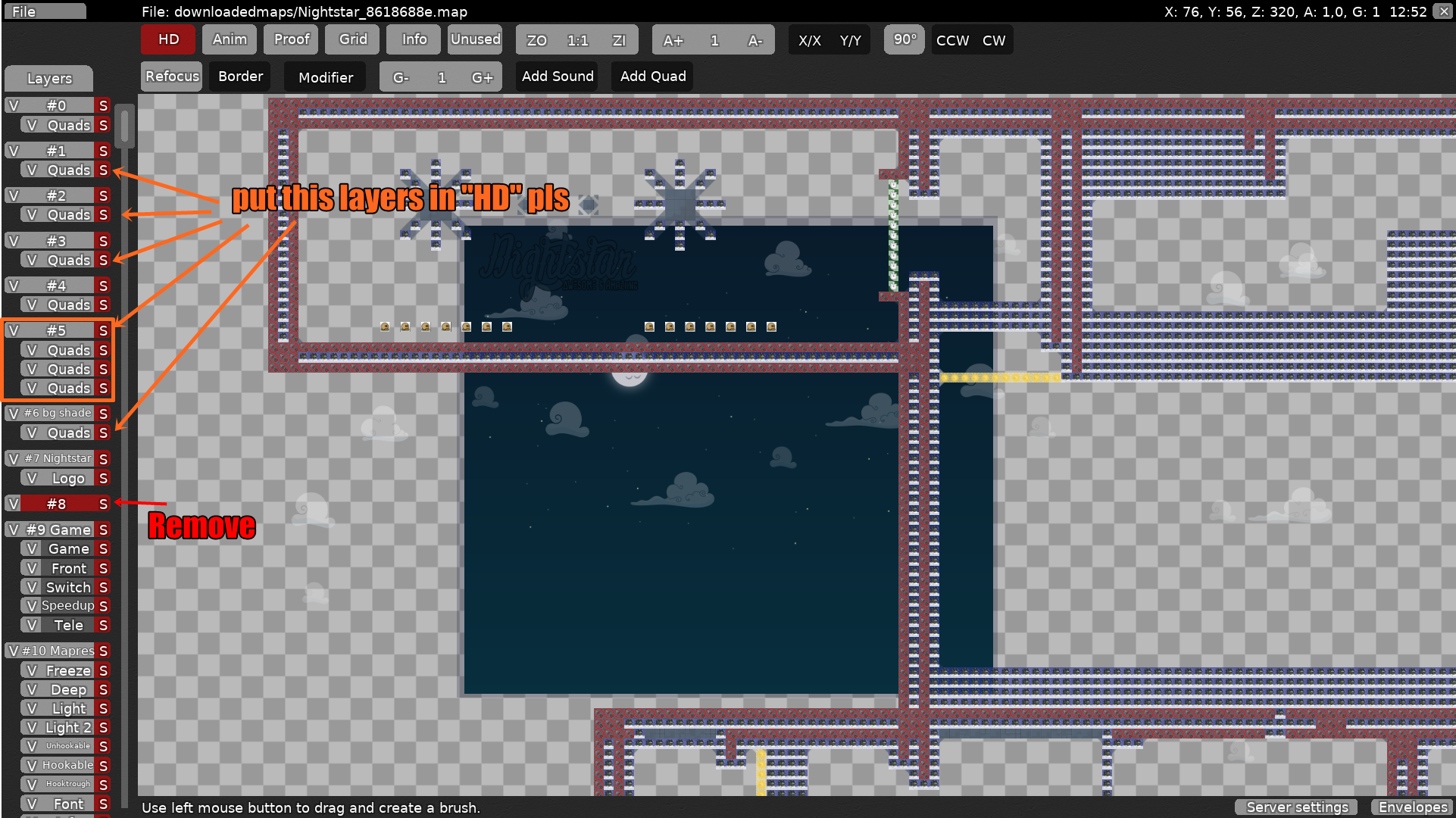Click the ZO zoom out button

(x=536, y=40)
